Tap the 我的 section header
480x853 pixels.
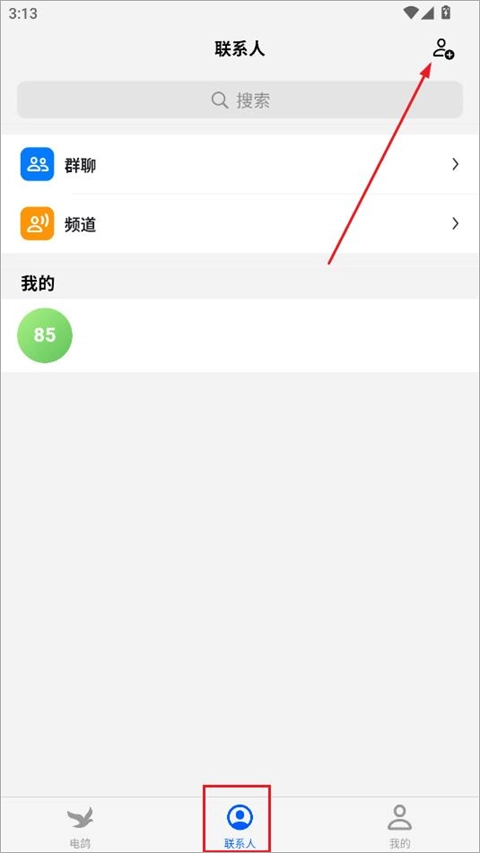(x=38, y=283)
